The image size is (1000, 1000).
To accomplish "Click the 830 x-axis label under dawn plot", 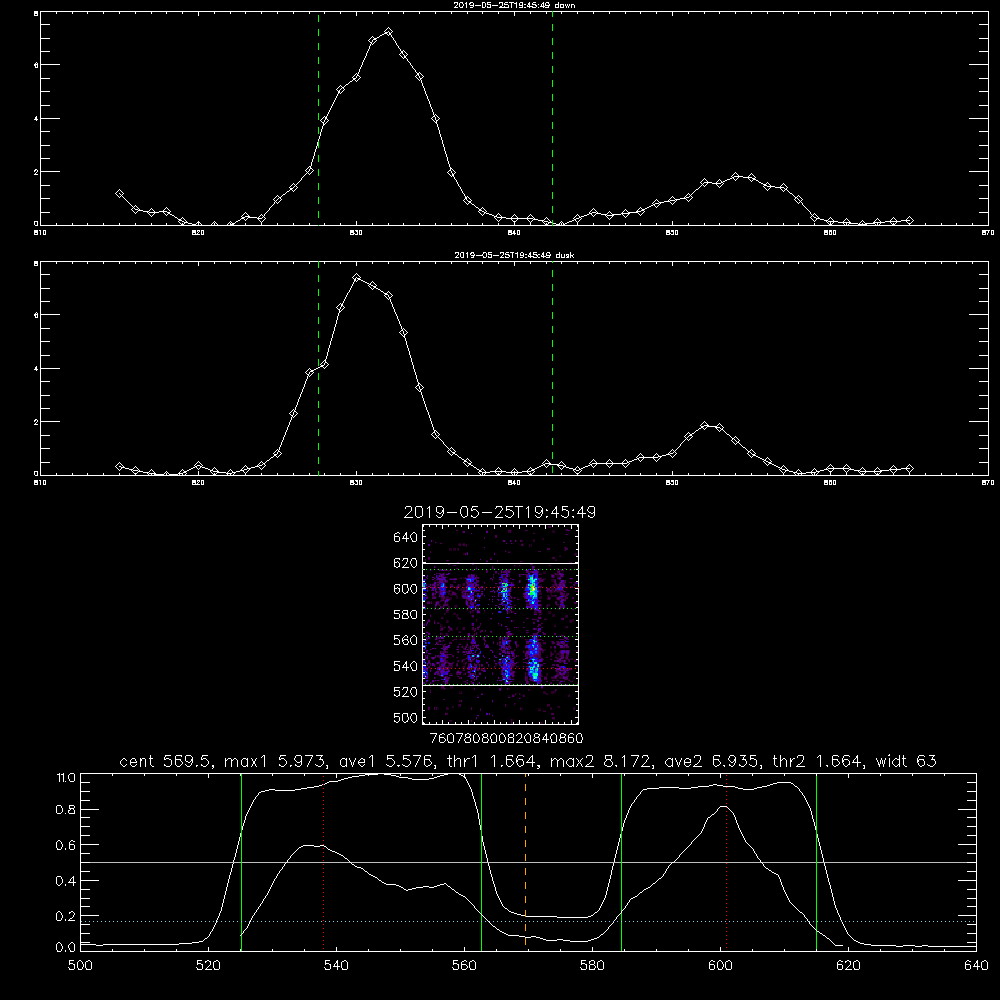I will click(x=356, y=233).
